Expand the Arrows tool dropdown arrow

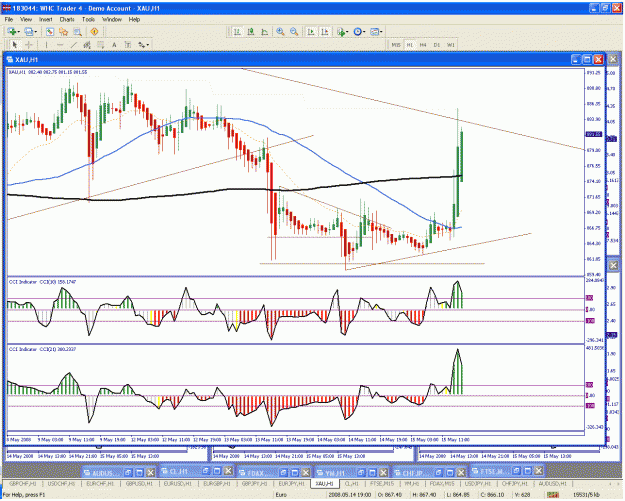coord(148,45)
